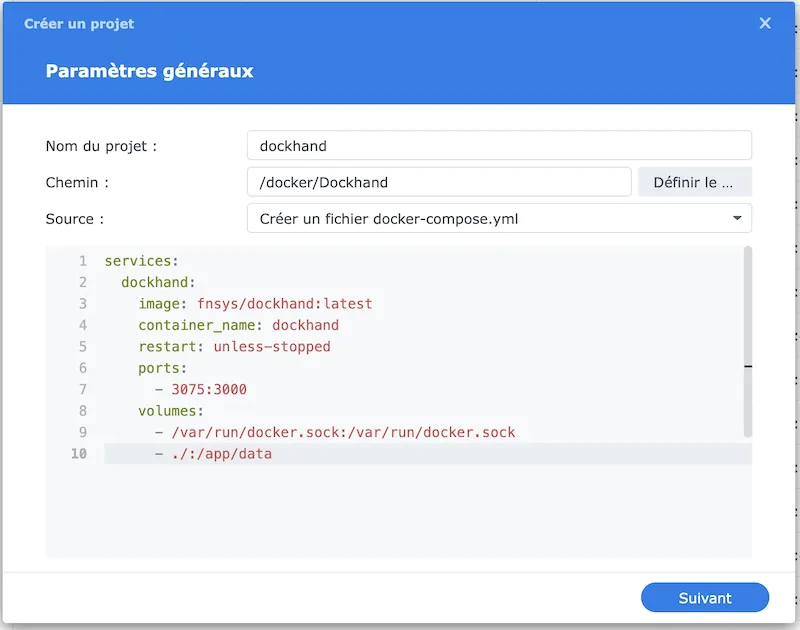This screenshot has width=800, height=630.
Task: Close the Créer un projet dialog
Action: pyautogui.click(x=765, y=23)
